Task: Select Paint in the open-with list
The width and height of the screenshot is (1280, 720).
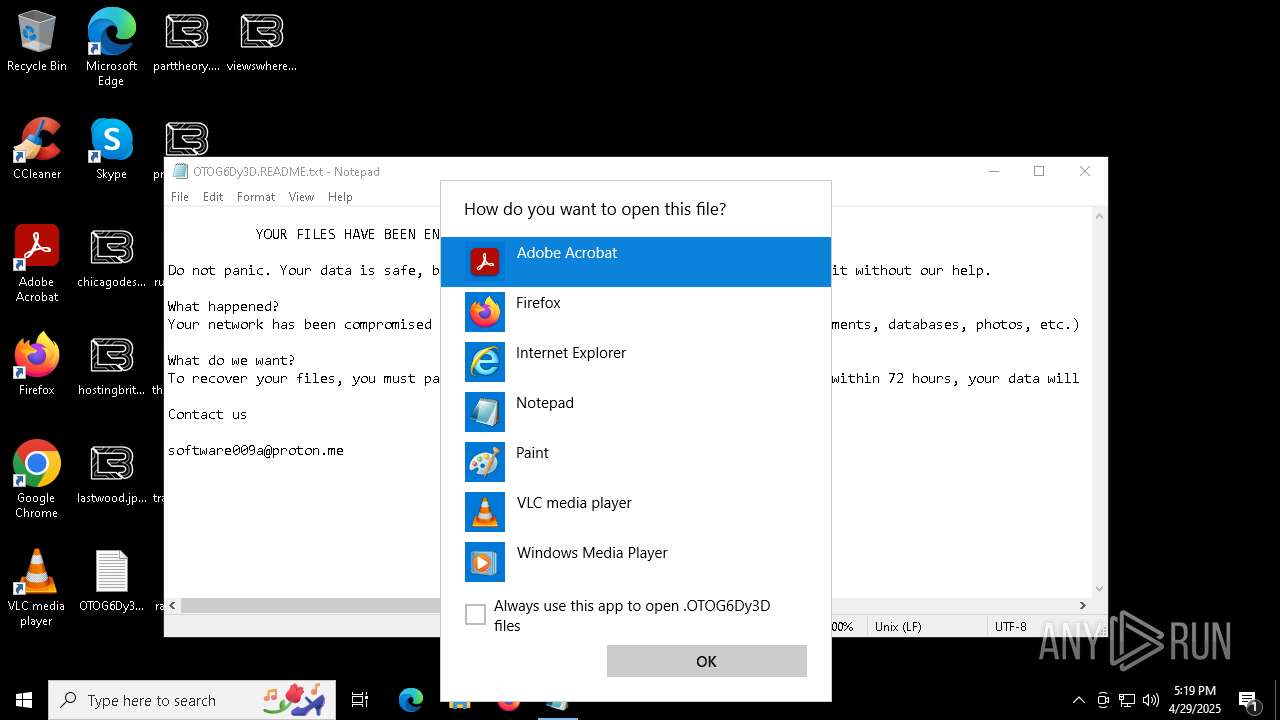Action: tap(635, 462)
